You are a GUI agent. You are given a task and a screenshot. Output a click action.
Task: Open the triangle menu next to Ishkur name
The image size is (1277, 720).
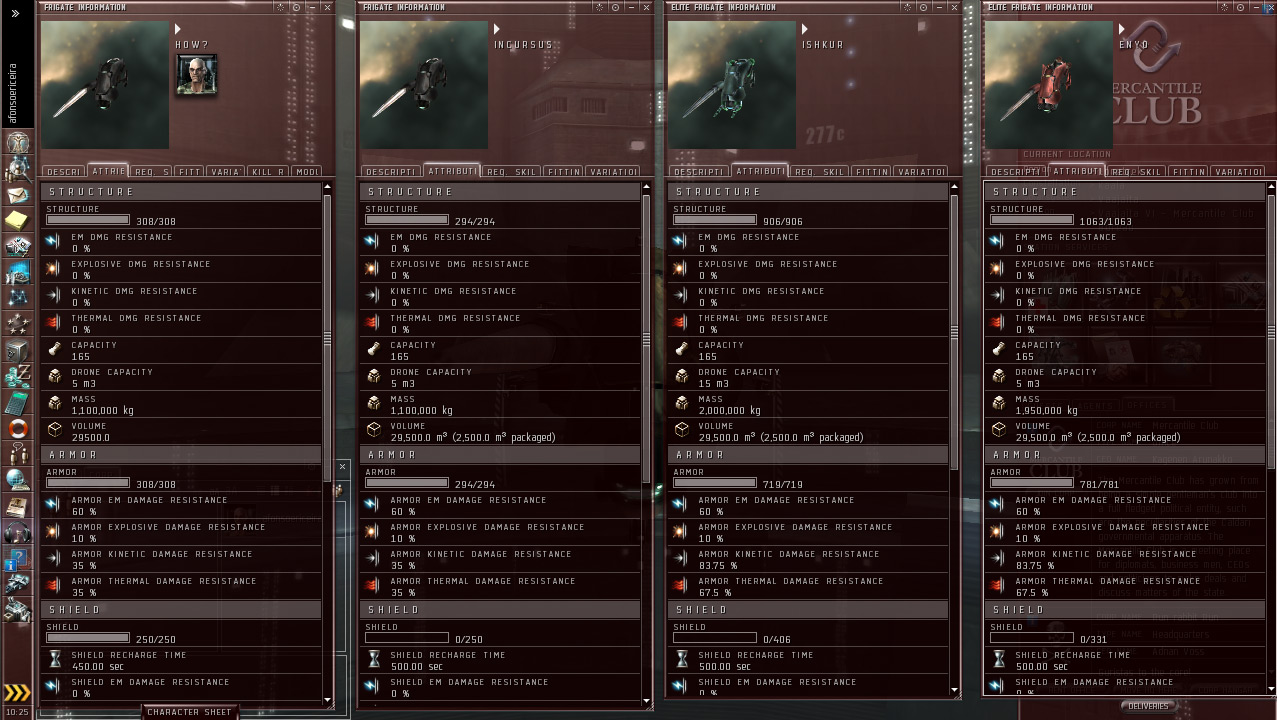click(x=805, y=29)
